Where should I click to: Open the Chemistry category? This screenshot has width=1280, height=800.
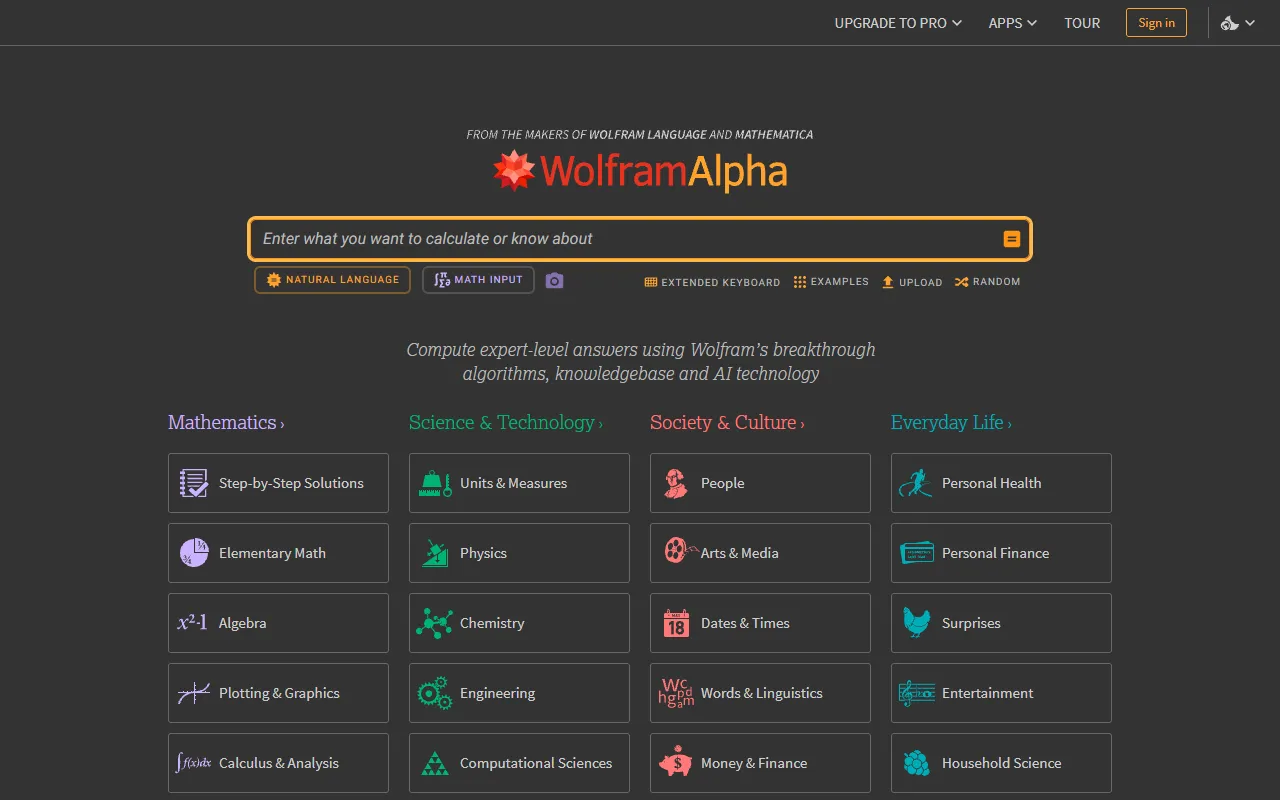tap(519, 623)
